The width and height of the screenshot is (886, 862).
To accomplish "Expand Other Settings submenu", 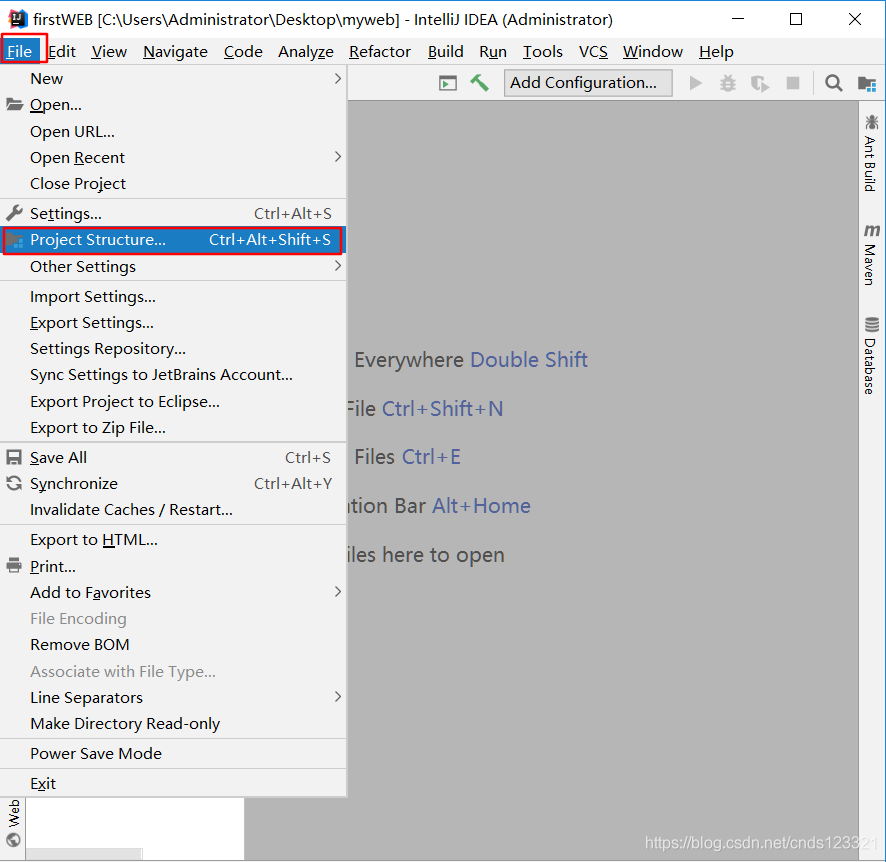I will [x=173, y=267].
